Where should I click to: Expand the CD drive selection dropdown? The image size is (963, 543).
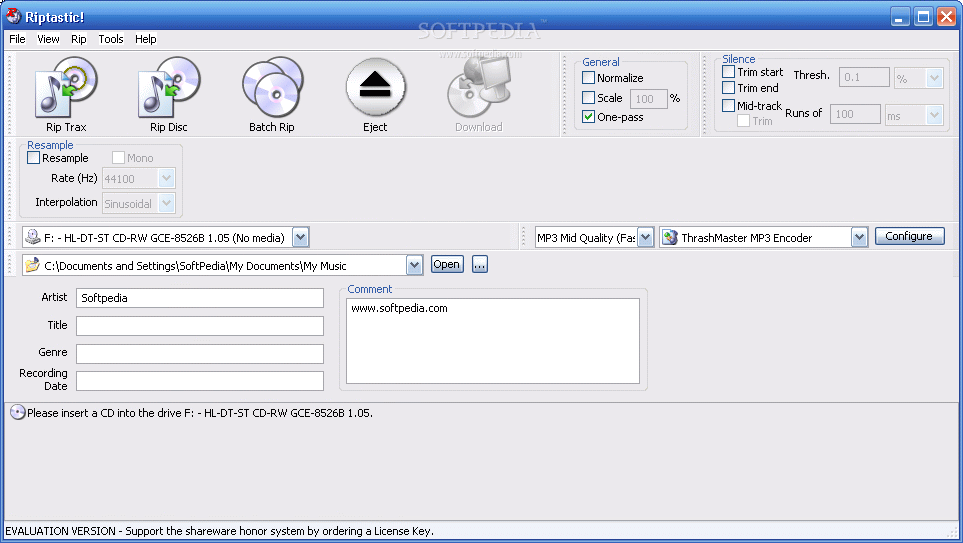point(300,237)
